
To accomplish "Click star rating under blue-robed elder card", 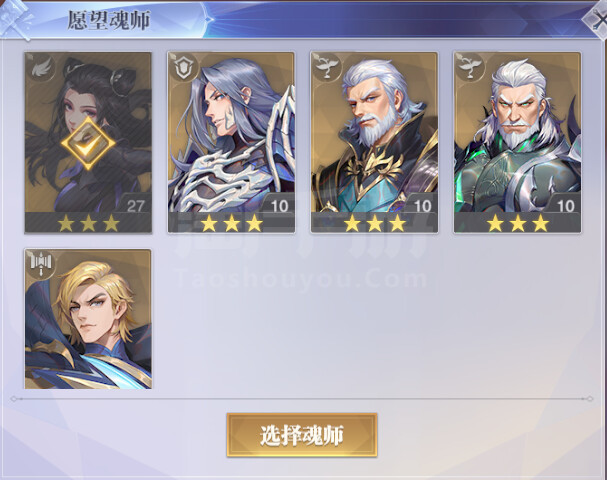I will pos(374,223).
